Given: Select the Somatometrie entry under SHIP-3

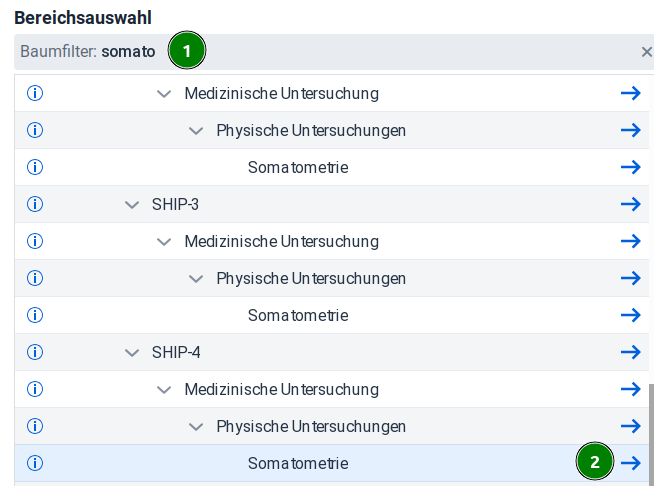Looking at the screenshot, I should coord(298,315).
